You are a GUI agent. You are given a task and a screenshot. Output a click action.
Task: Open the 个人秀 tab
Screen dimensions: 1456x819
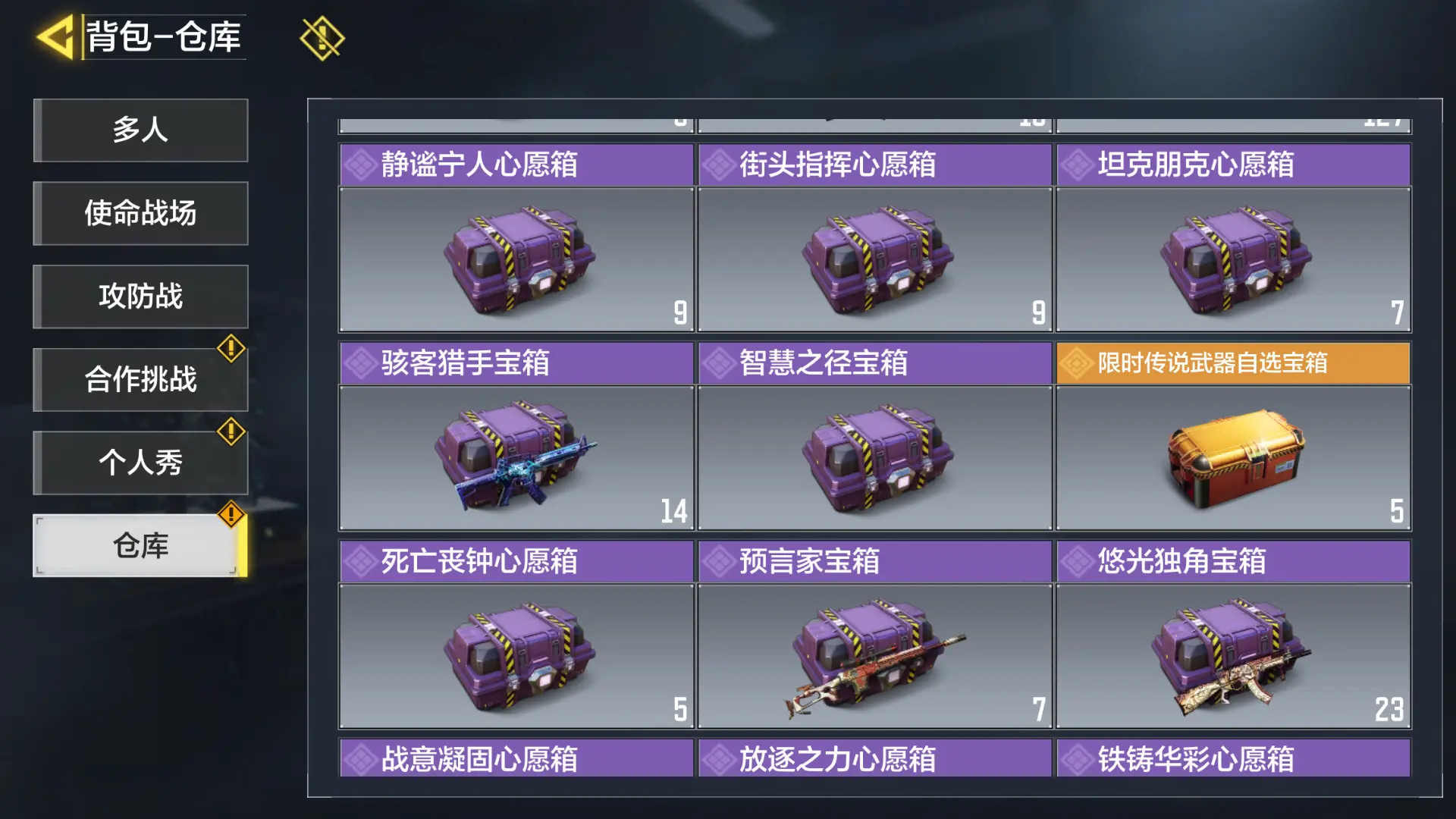pyautogui.click(x=140, y=463)
